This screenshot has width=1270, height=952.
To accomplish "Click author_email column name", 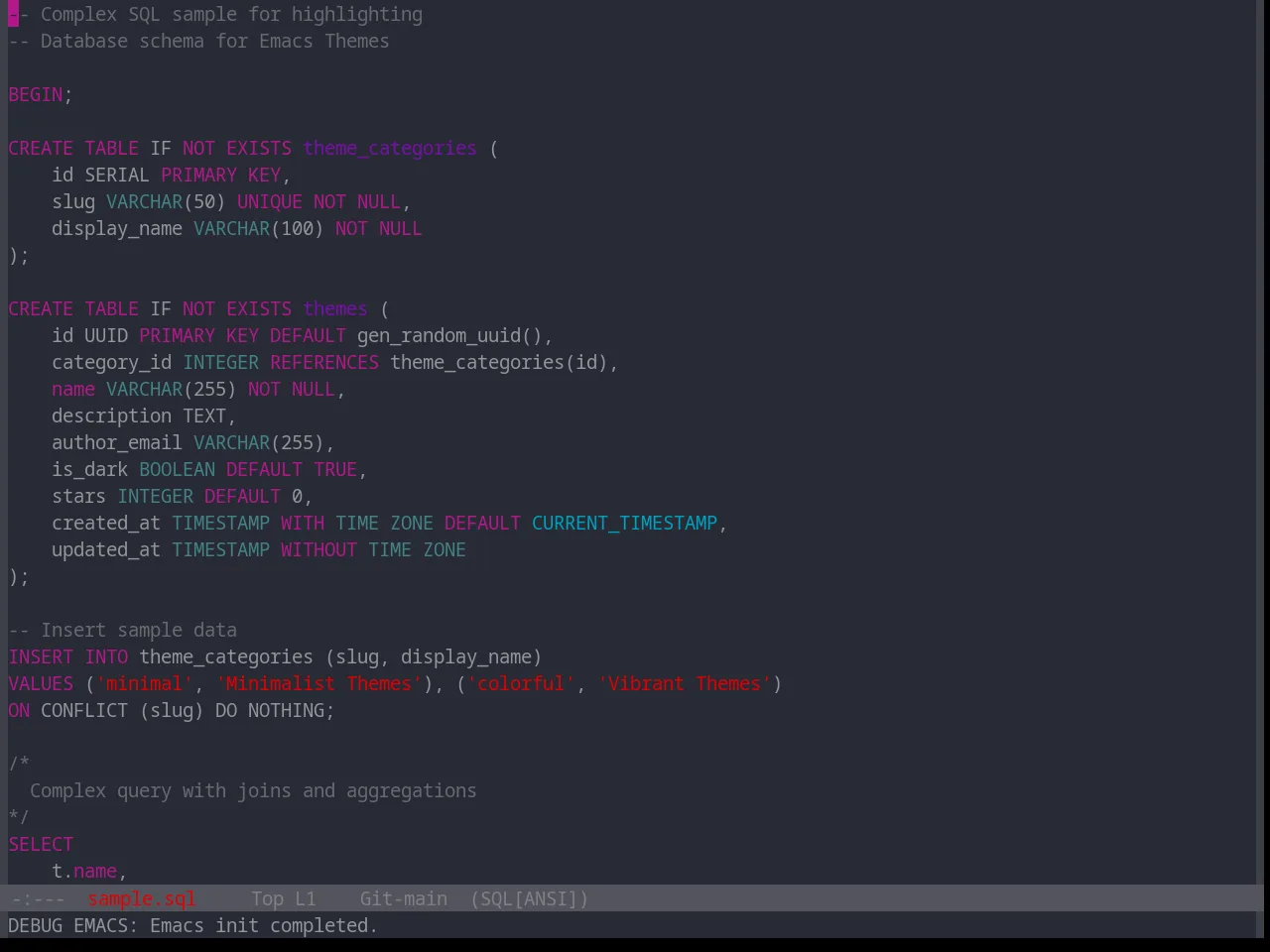I will point(117,442).
